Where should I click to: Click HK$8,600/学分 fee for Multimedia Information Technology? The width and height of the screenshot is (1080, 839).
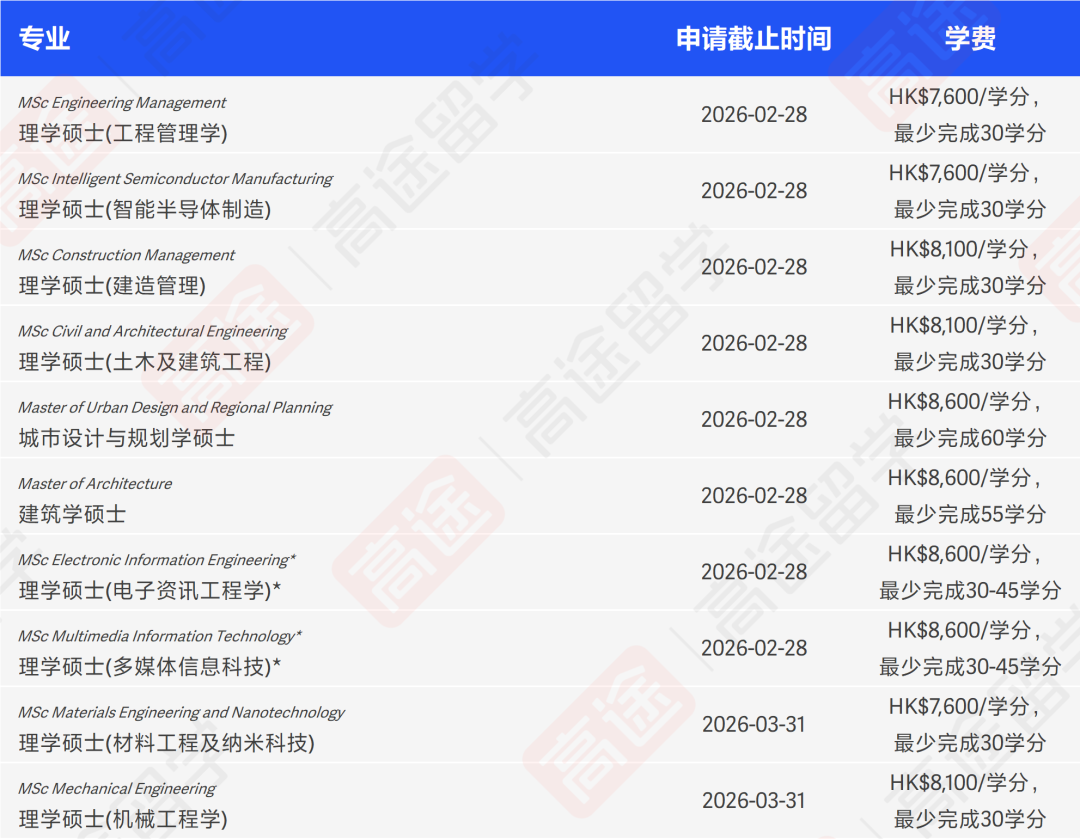point(963,630)
